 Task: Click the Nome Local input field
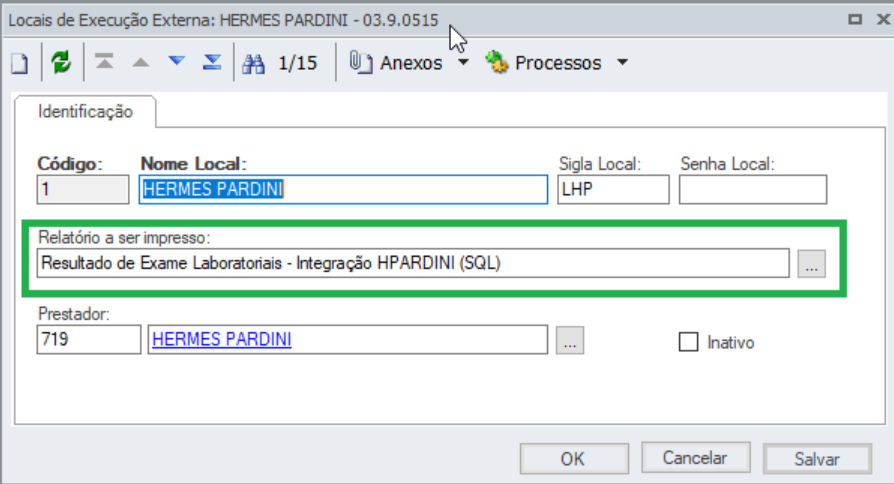pos(343,189)
